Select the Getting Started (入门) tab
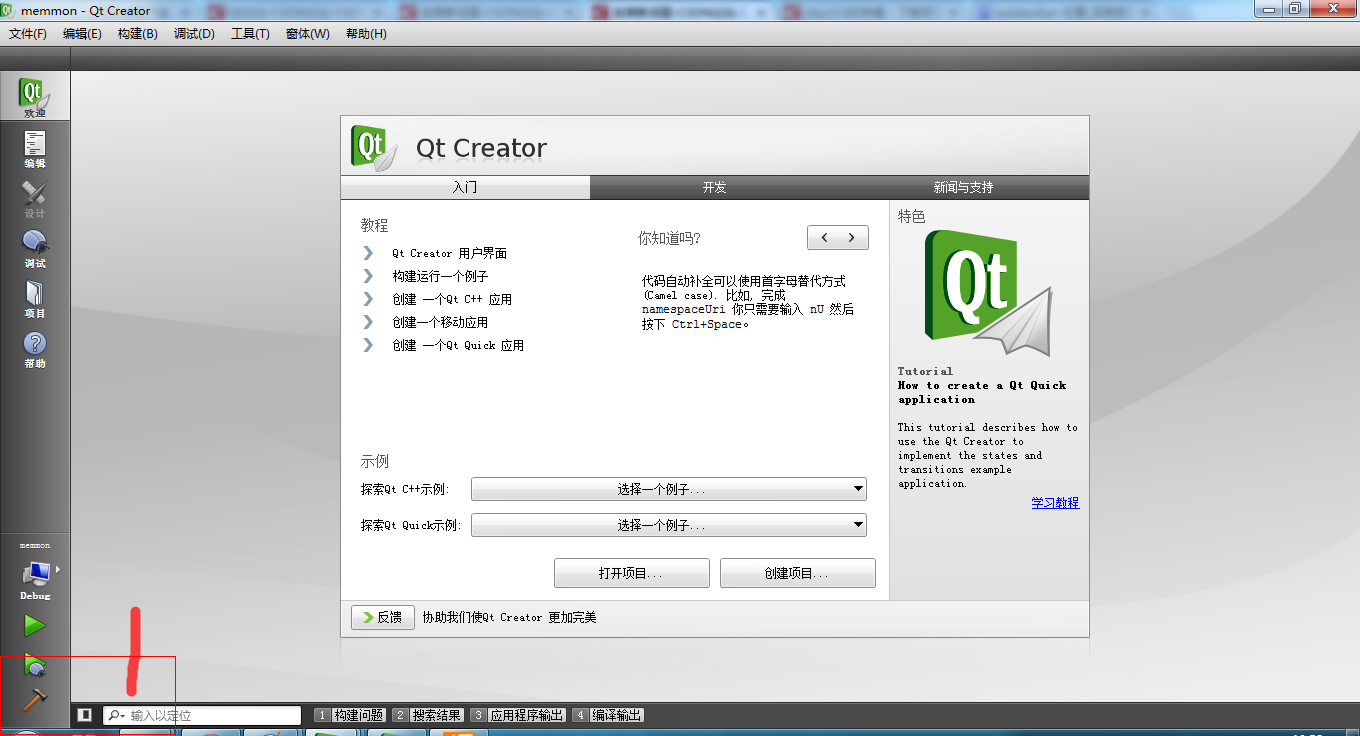Screen dimensions: 1360x736 point(465,187)
